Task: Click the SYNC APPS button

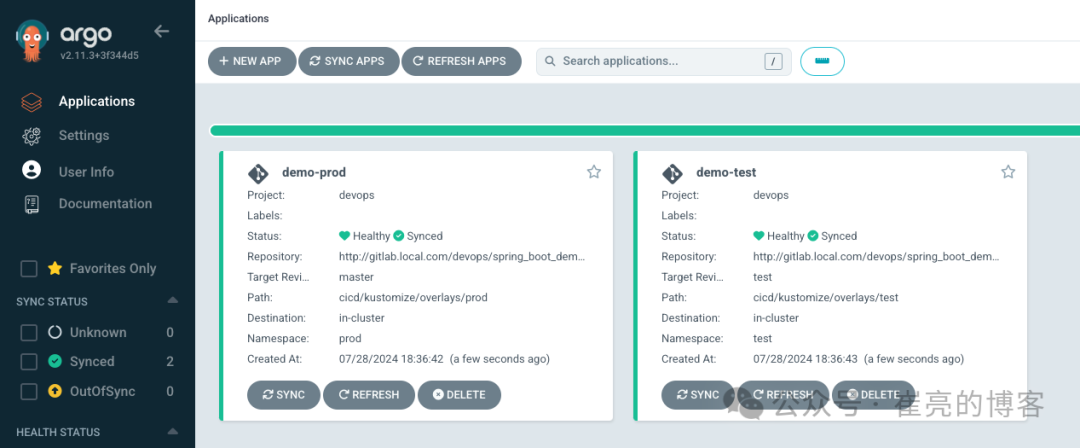Action: coord(349,61)
